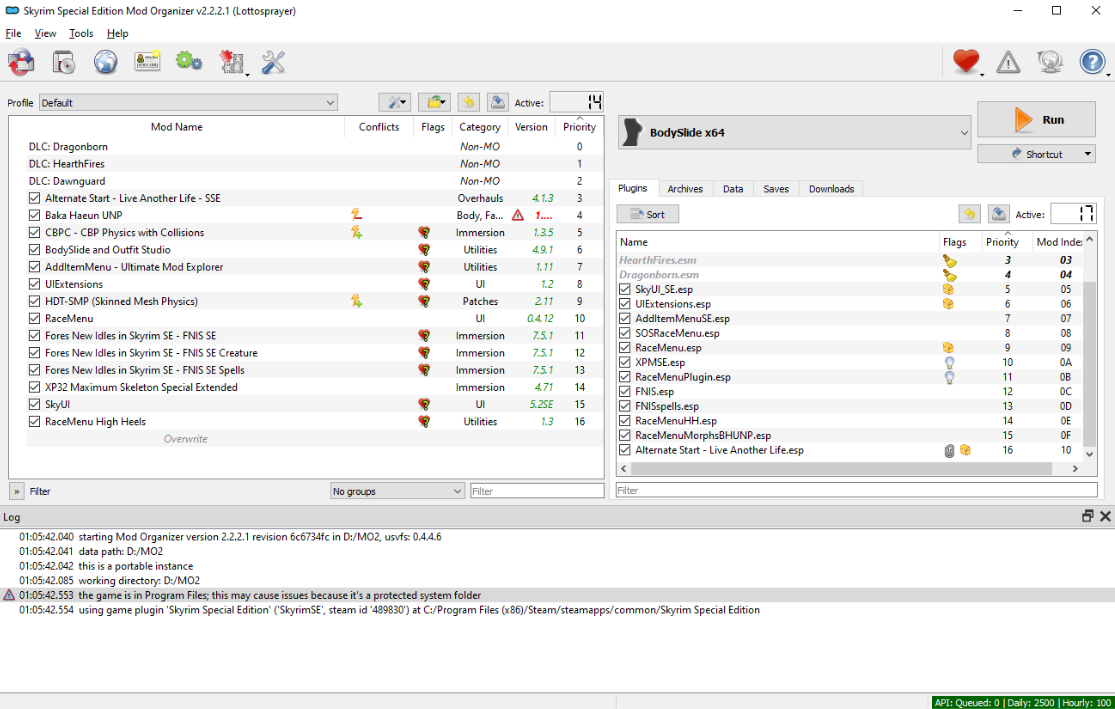
Task: Sort mods by the Priority column header
Action: pyautogui.click(x=579, y=127)
